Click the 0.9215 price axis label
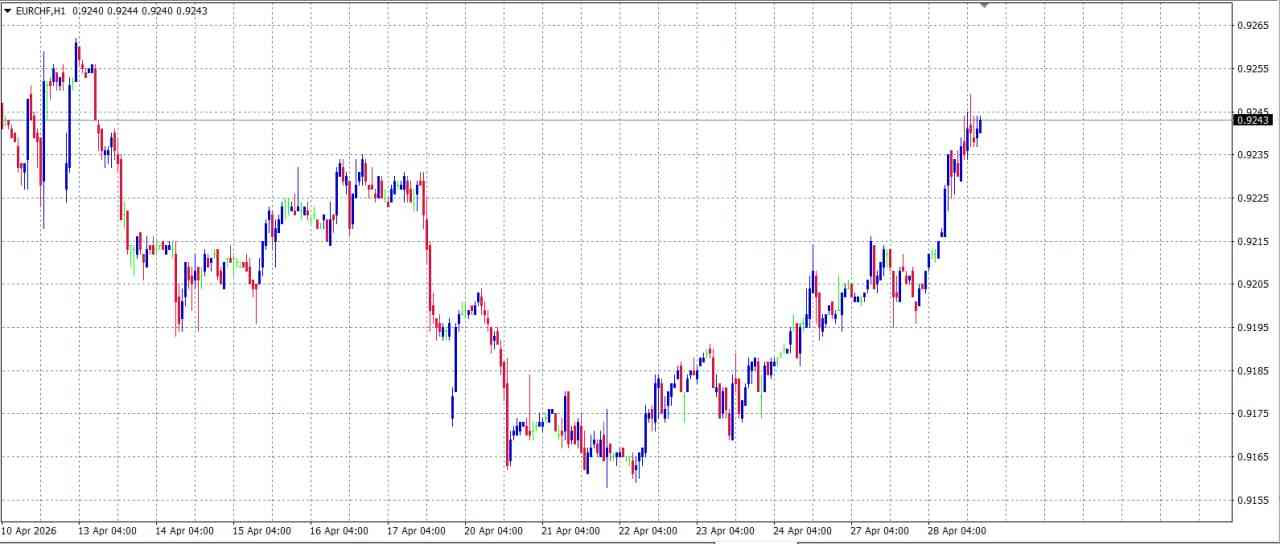 (1253, 241)
